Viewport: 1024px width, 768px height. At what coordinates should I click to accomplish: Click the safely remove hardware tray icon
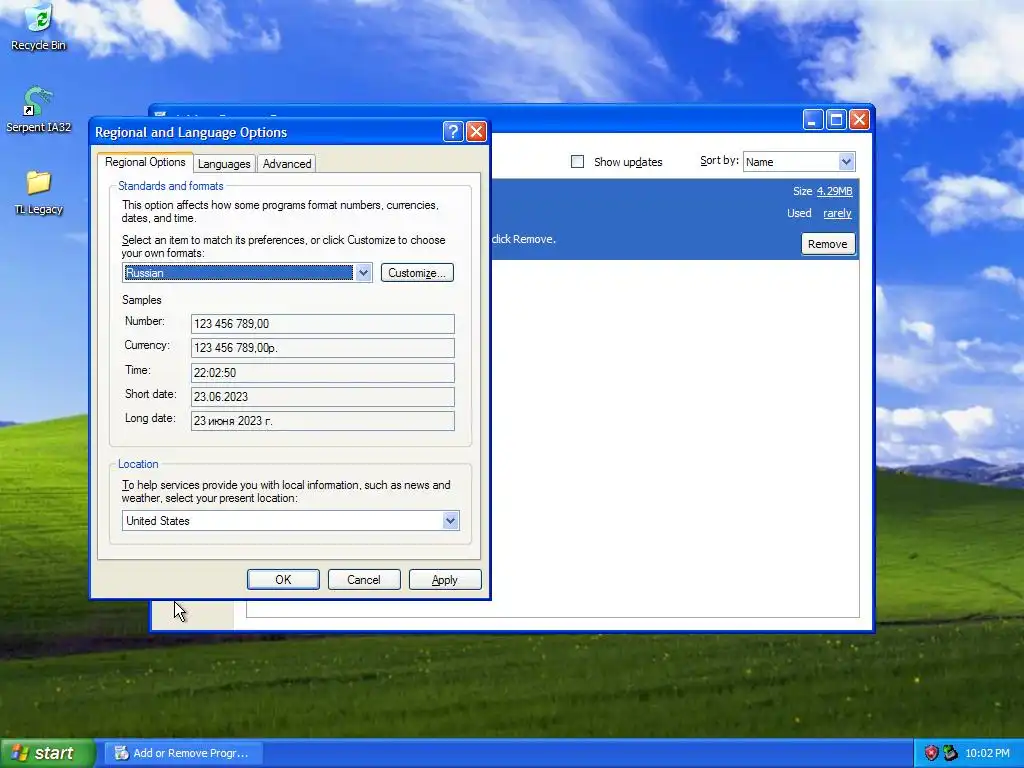950,753
